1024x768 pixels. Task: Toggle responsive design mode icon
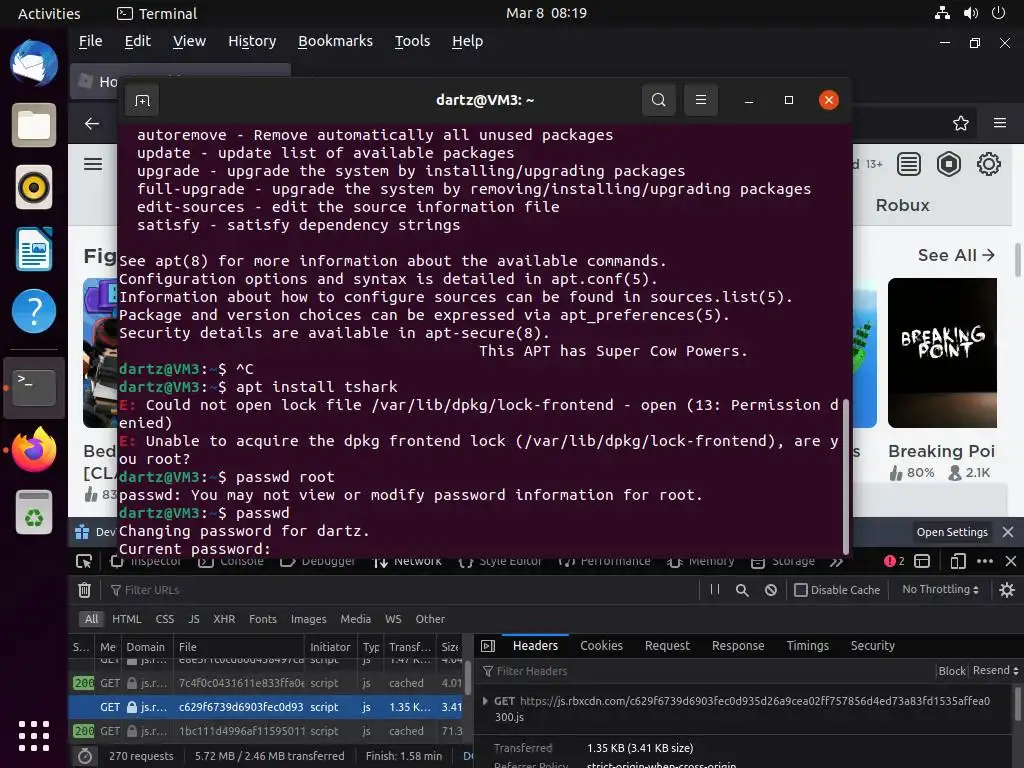(x=957, y=561)
